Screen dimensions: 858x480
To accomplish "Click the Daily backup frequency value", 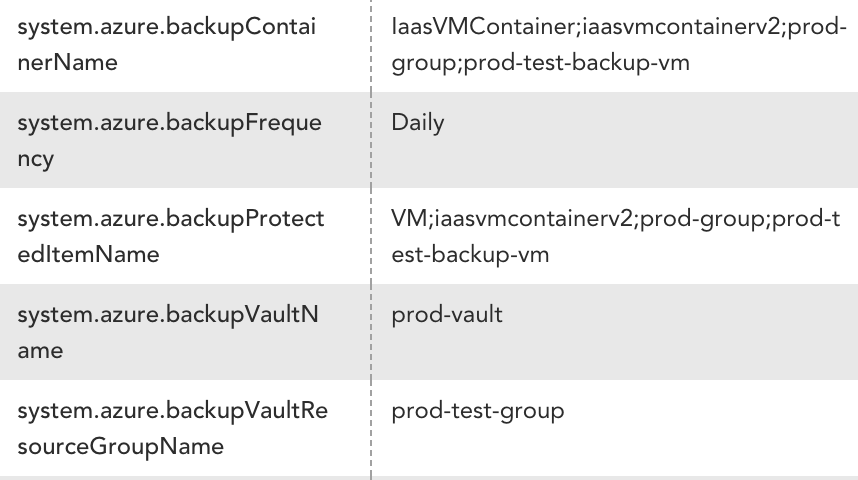I will point(418,123).
